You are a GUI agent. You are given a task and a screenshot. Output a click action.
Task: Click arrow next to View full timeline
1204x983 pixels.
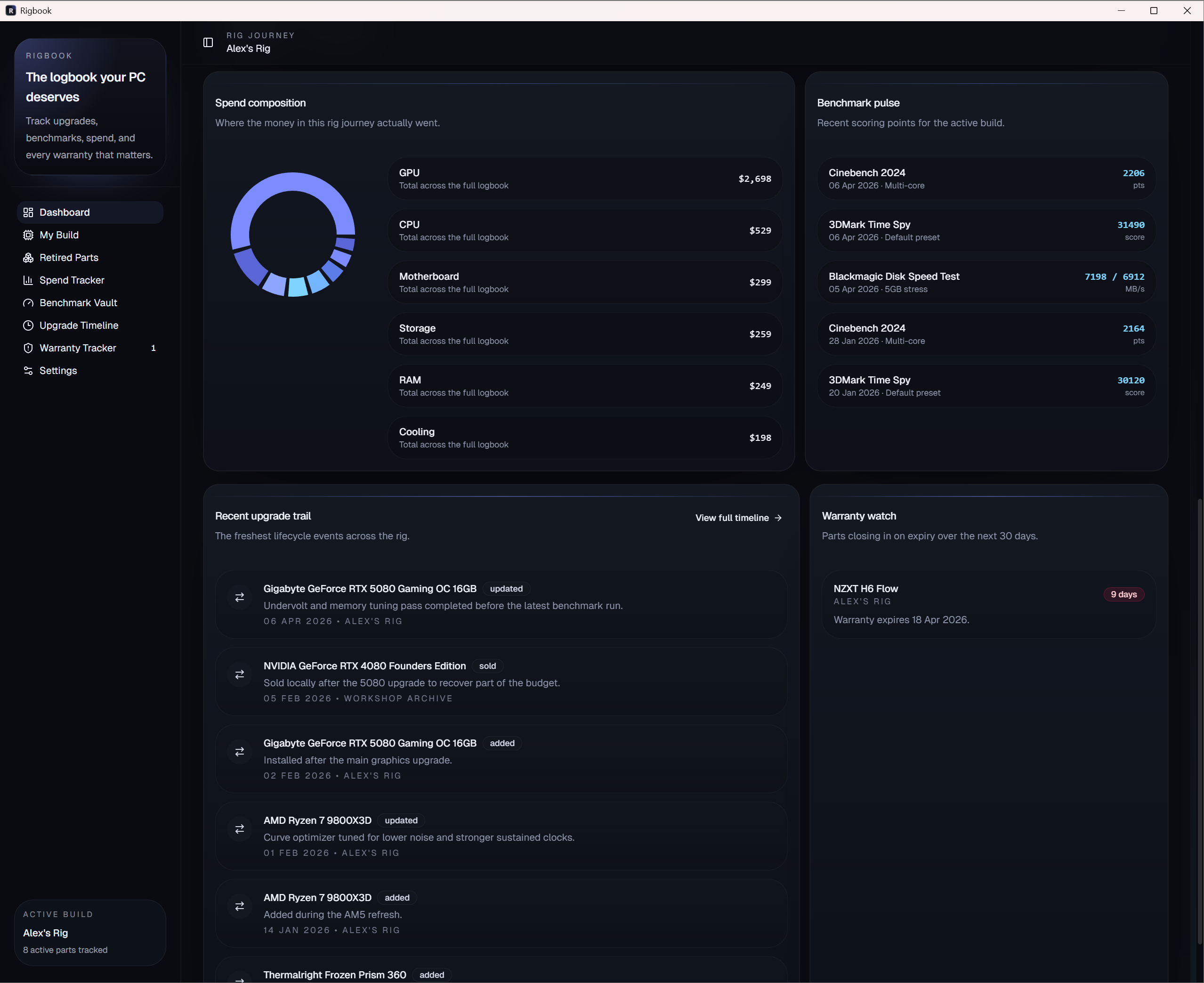click(778, 518)
